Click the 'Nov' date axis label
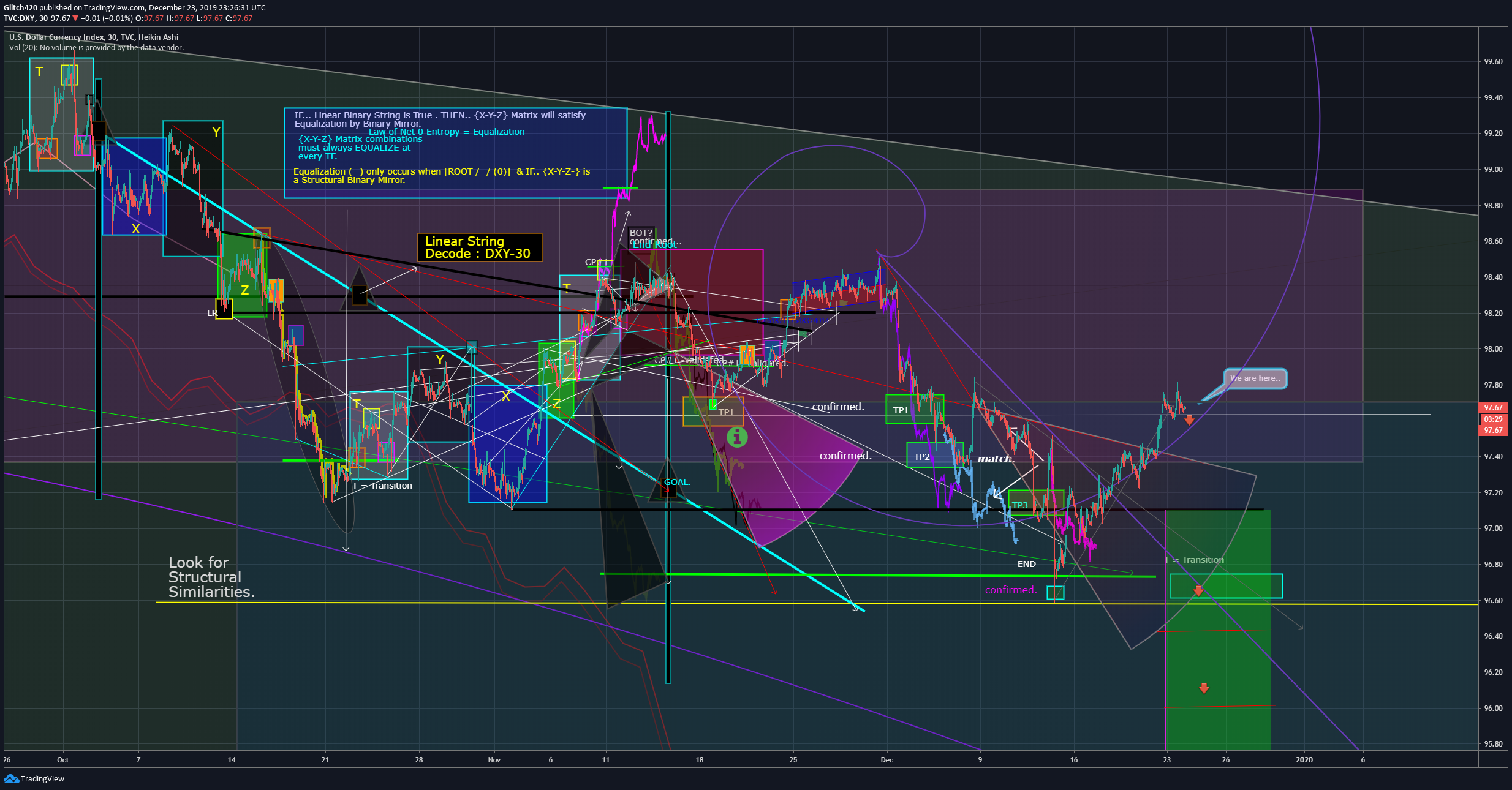 click(494, 760)
